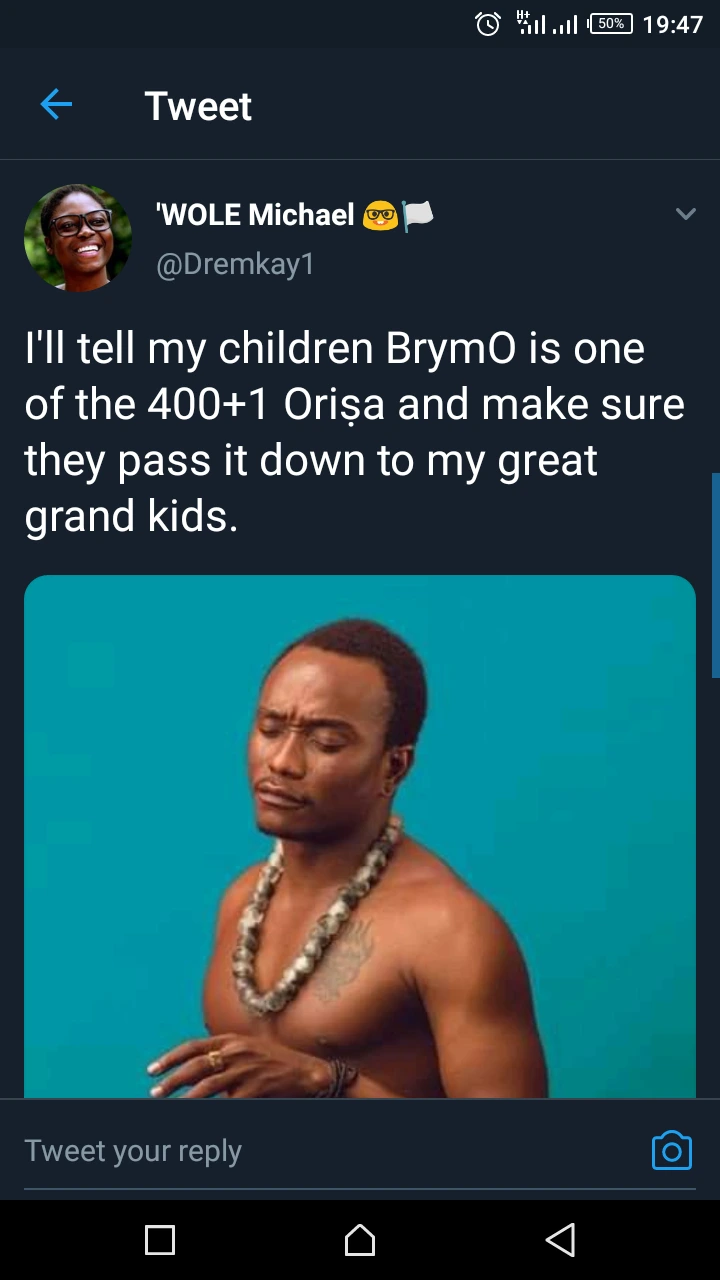This screenshot has width=720, height=1280.
Task: Open the attached BrymO photo
Action: (x=360, y=837)
